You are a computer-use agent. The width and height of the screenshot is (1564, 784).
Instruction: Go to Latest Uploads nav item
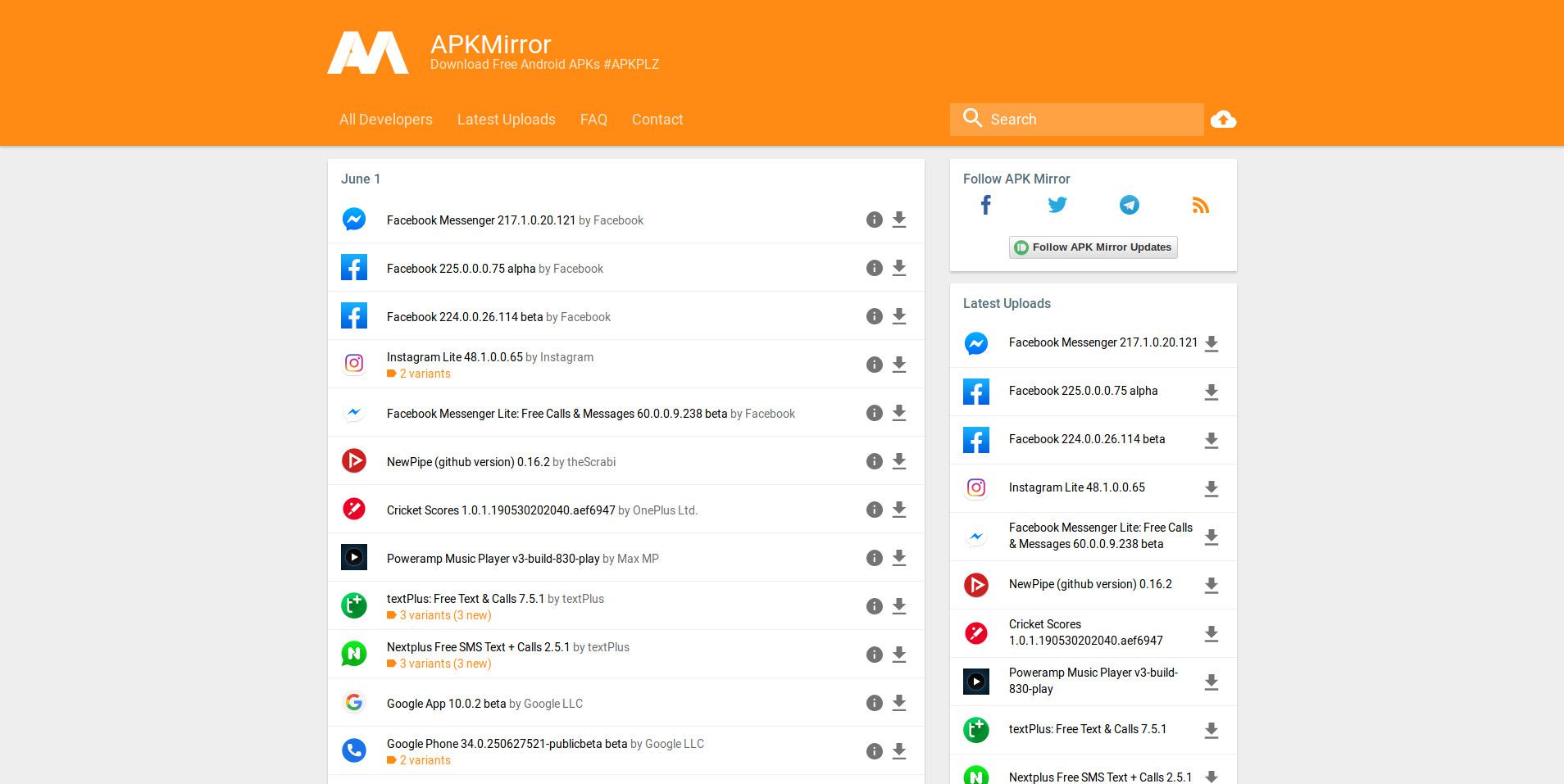click(506, 120)
